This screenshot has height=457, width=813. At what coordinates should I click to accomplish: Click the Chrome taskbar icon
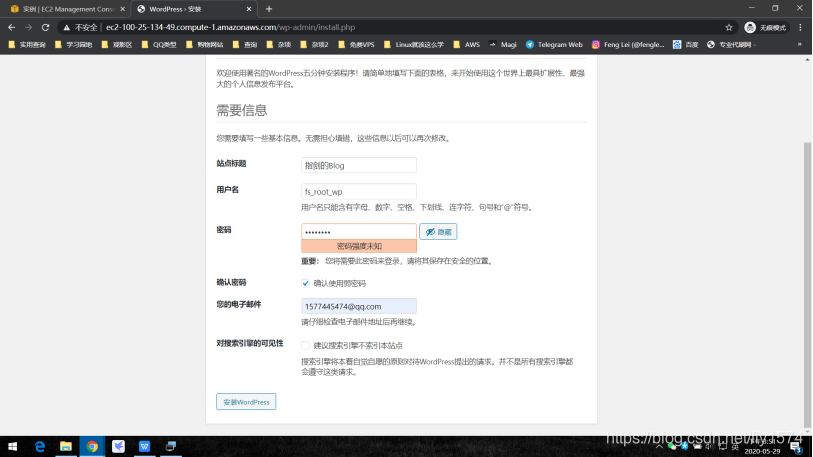tap(92, 446)
